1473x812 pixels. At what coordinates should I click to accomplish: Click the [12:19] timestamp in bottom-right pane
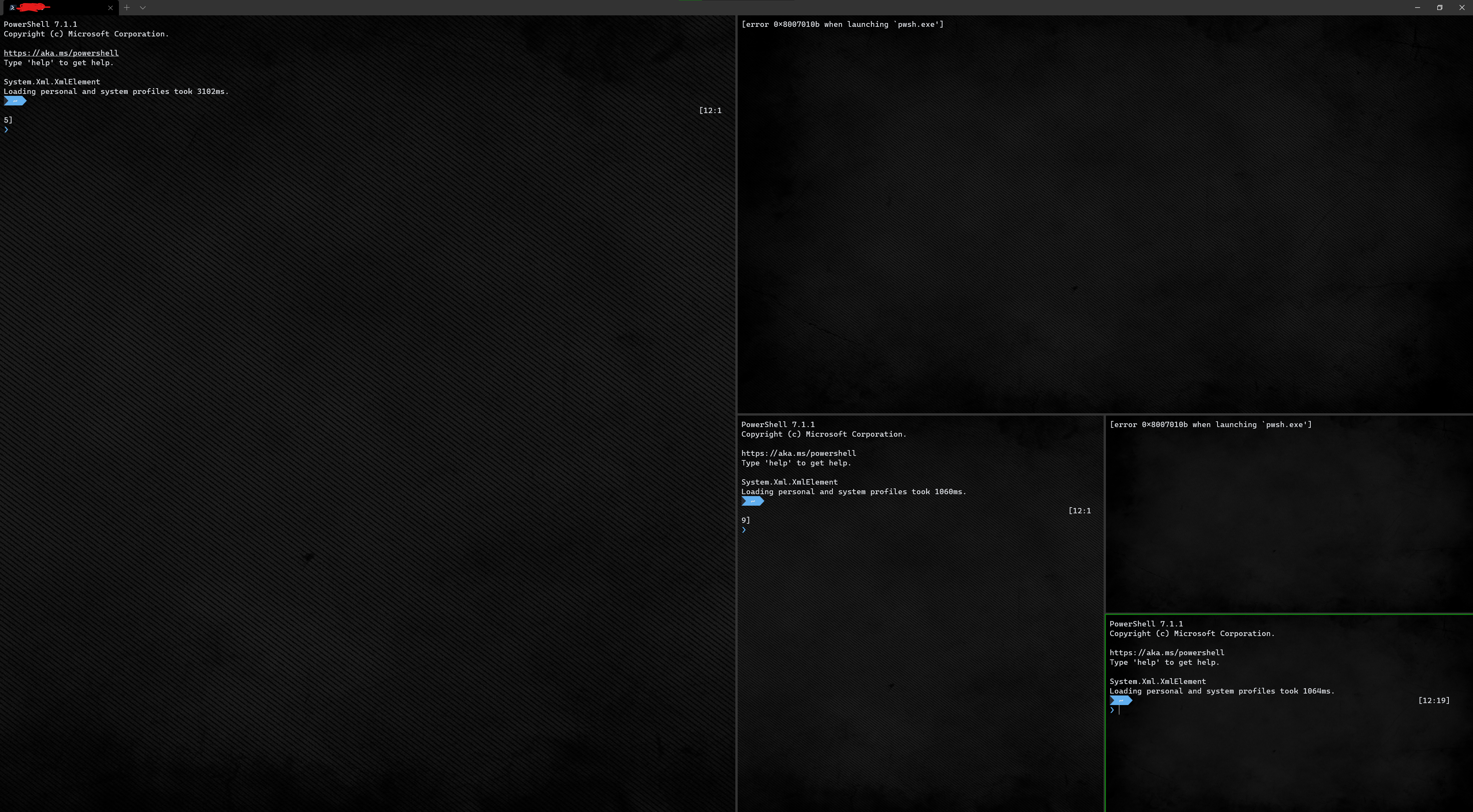click(1433, 700)
